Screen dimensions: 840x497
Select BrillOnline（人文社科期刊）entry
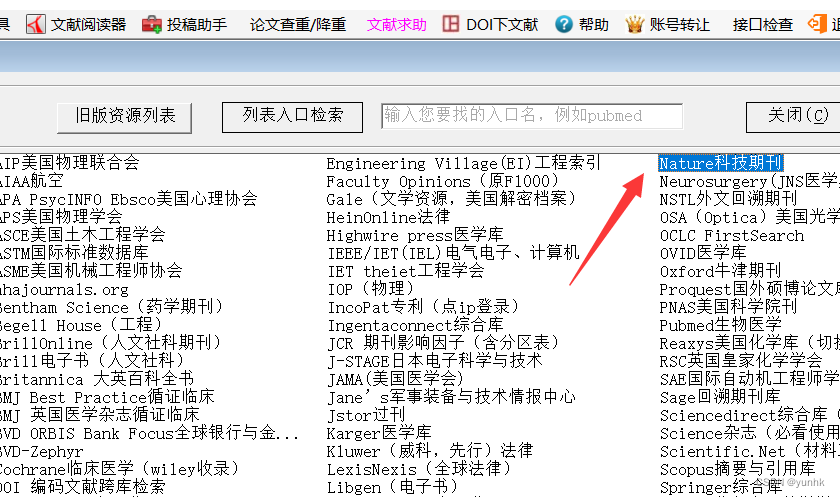click(x=110, y=343)
